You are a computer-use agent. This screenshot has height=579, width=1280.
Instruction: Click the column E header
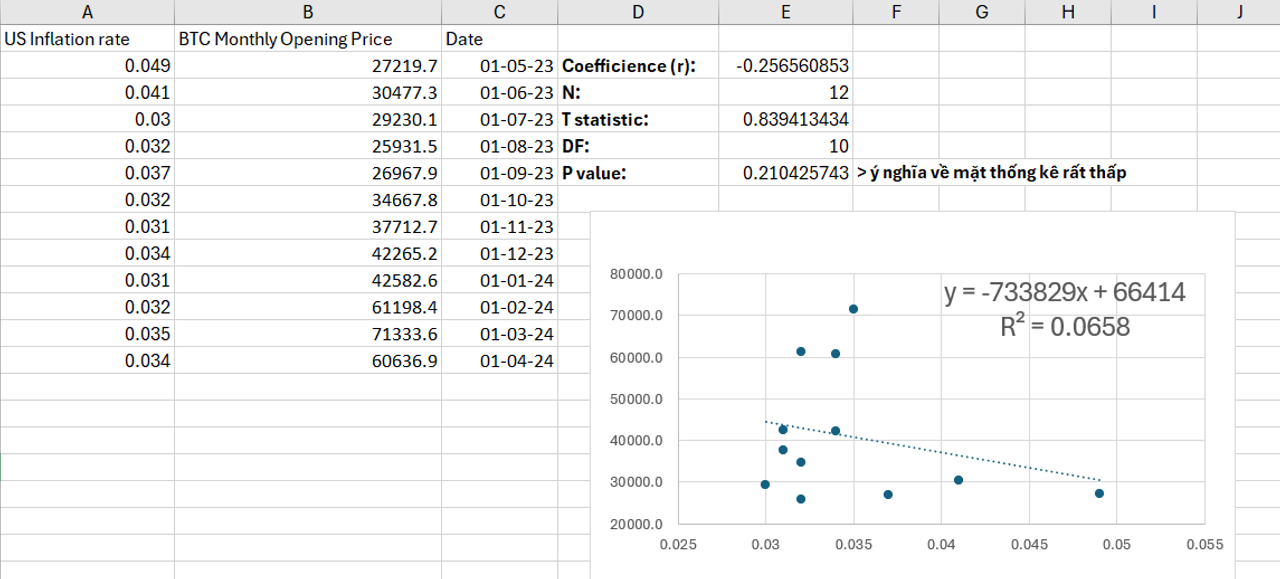785,12
